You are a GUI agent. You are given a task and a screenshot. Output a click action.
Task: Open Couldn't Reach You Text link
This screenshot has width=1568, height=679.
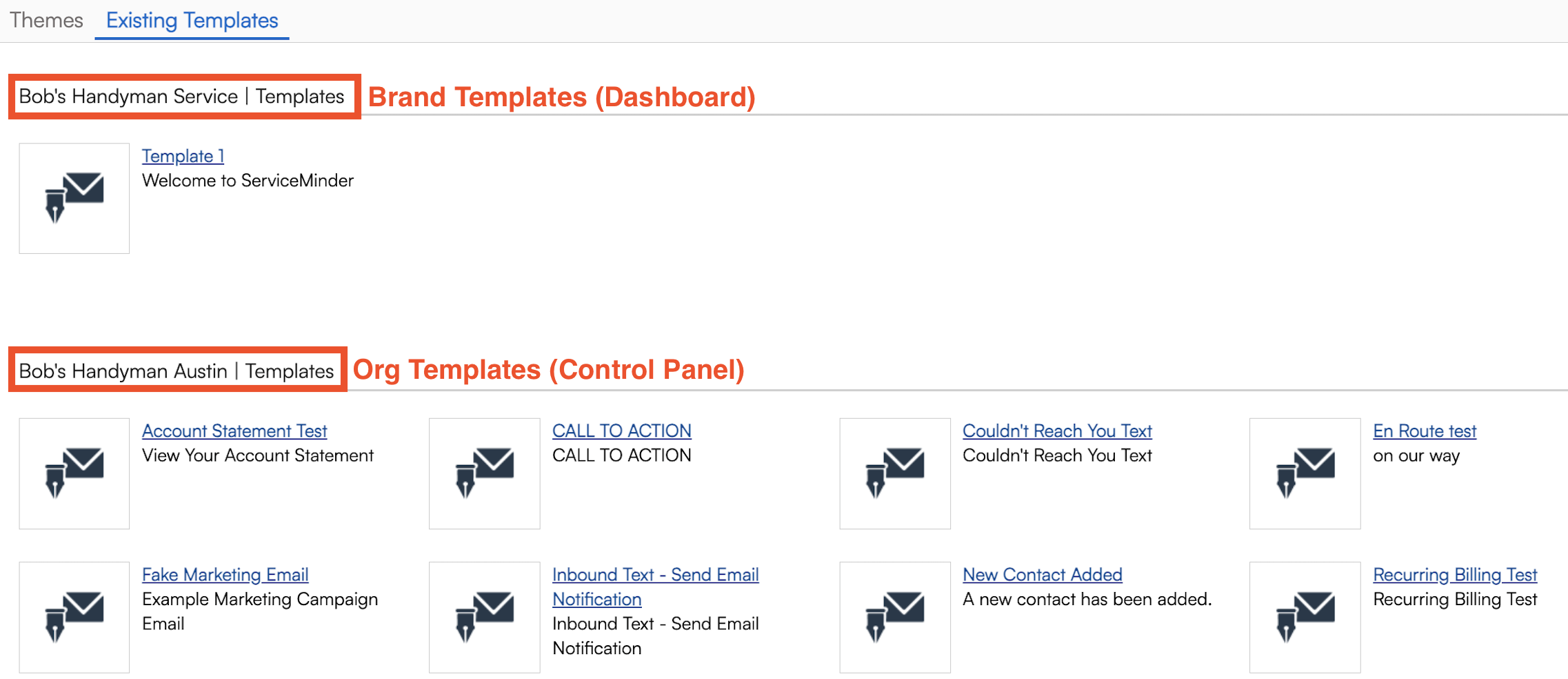[x=1057, y=431]
